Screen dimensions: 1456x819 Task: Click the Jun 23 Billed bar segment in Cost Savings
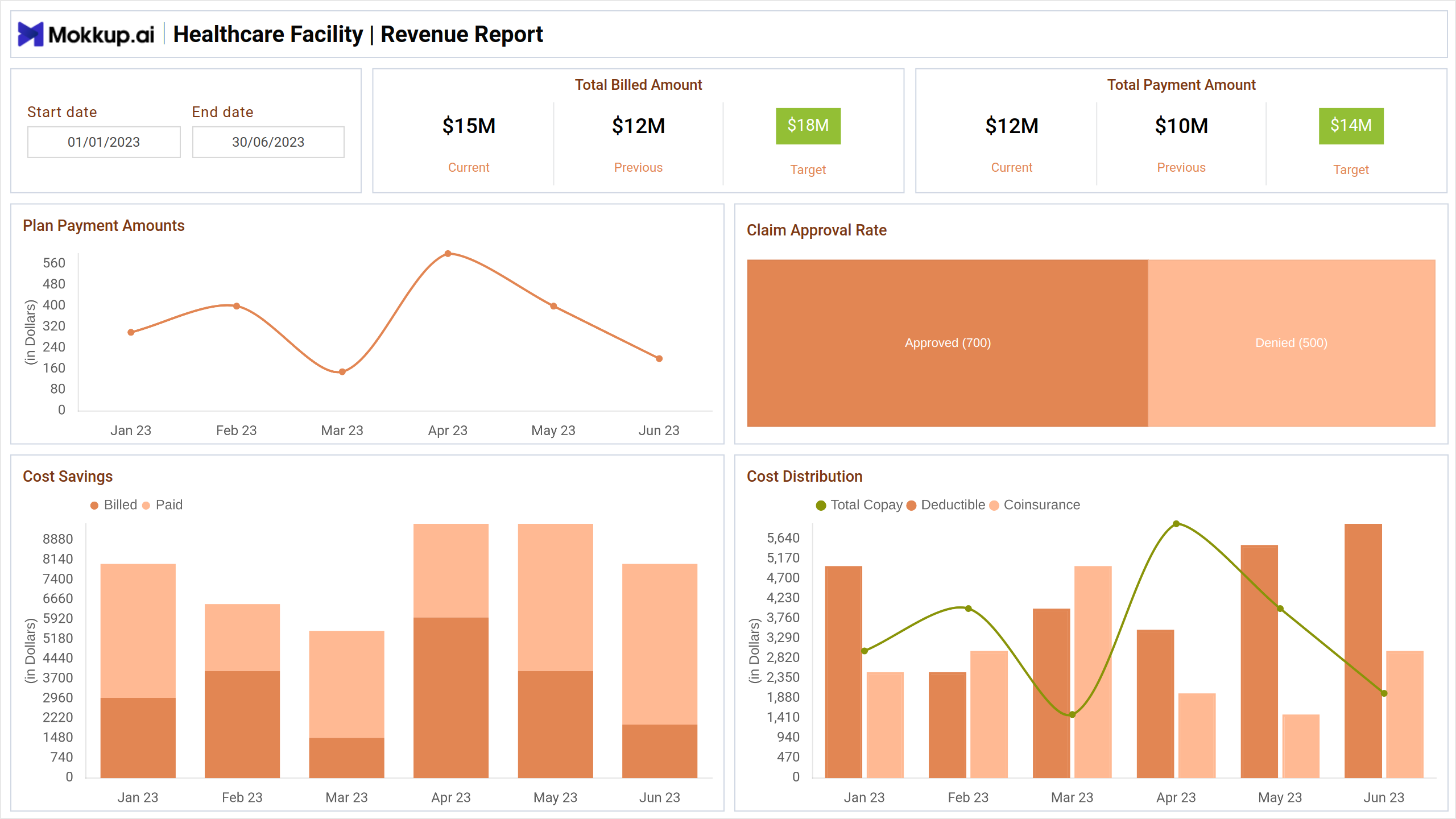(660, 751)
